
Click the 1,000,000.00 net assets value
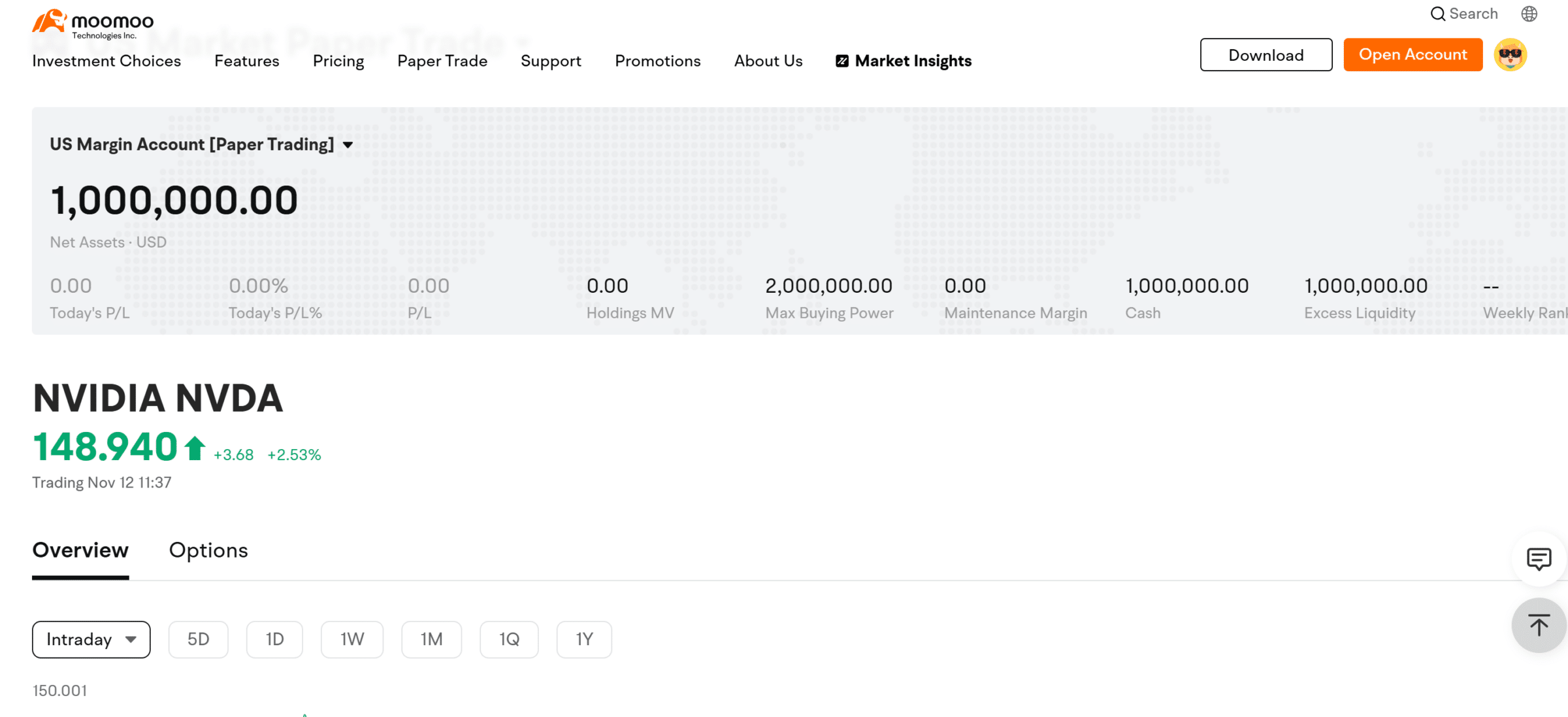(x=174, y=200)
